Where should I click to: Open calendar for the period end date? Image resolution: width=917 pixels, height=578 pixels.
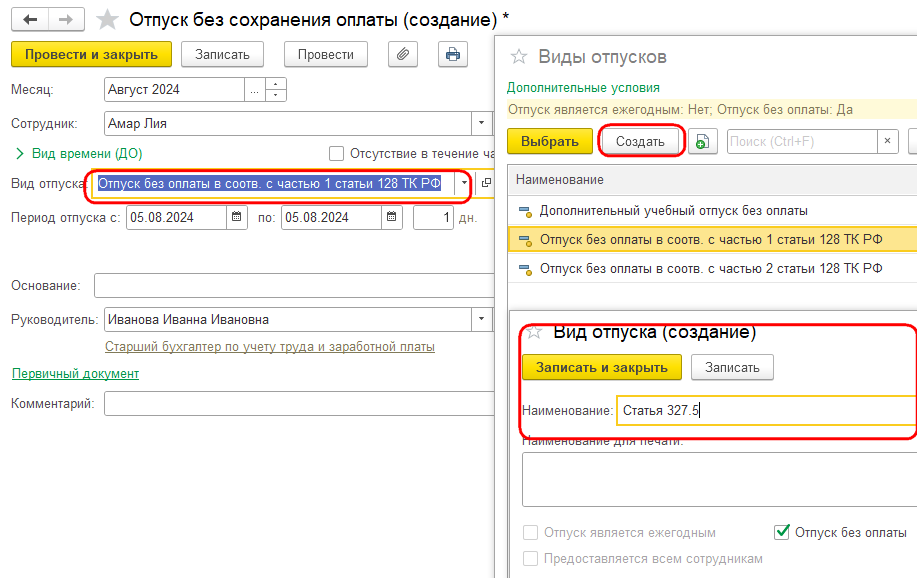pos(392,217)
